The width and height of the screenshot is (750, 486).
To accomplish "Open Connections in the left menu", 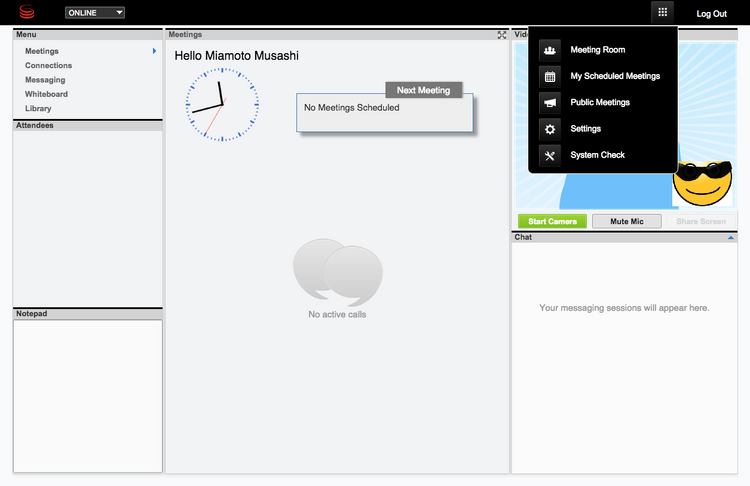I will 48,66.
